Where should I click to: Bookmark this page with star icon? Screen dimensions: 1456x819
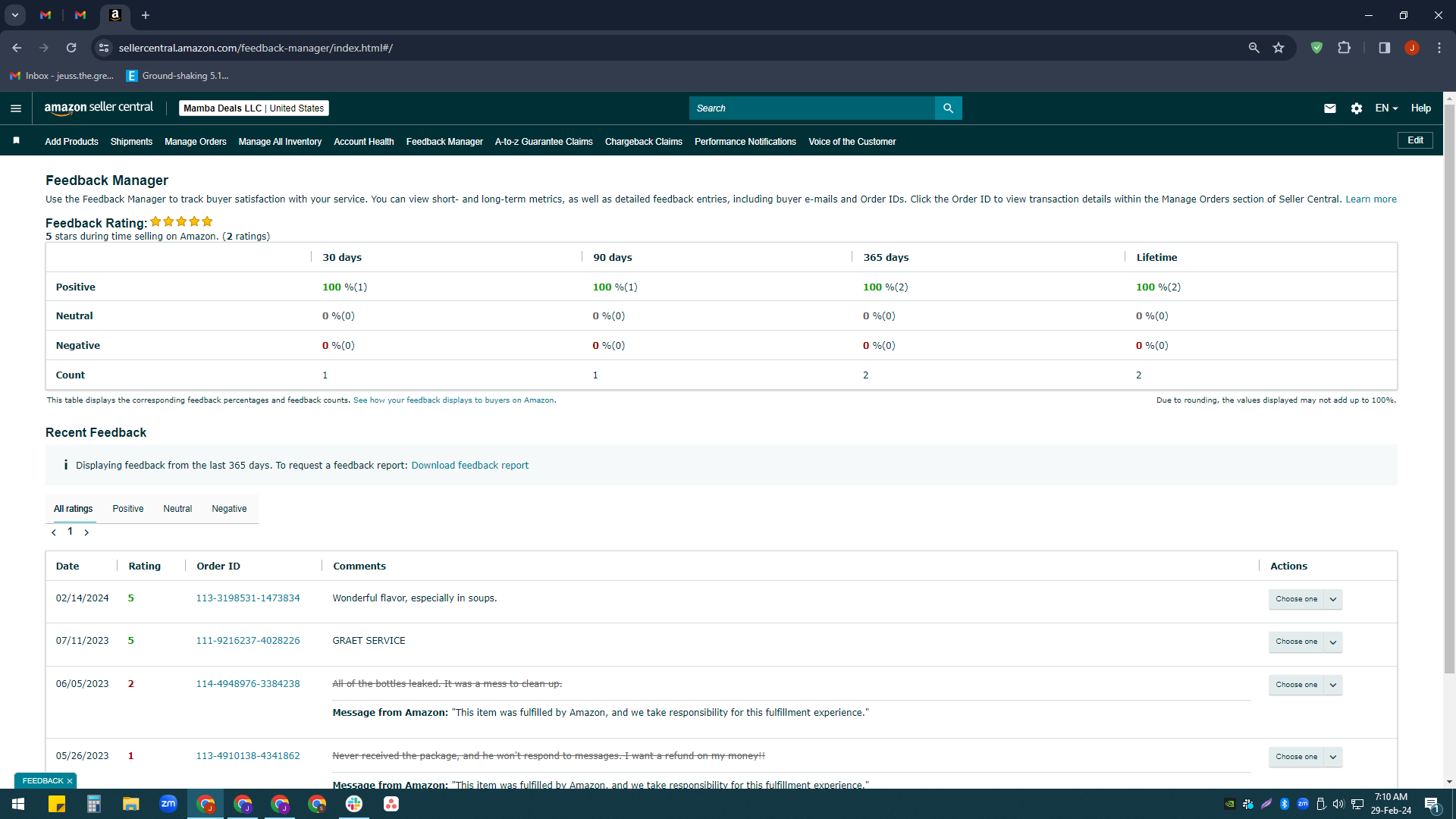tap(1279, 48)
